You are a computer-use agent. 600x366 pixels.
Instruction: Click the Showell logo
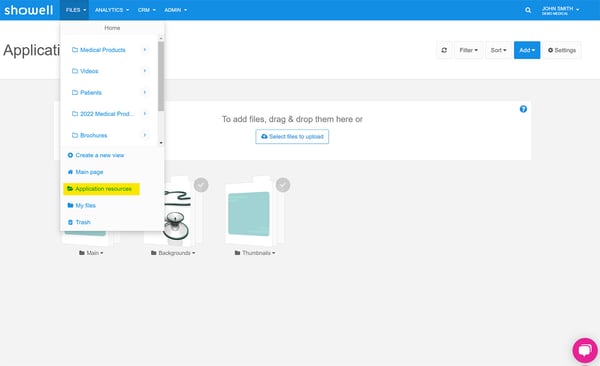[28, 10]
